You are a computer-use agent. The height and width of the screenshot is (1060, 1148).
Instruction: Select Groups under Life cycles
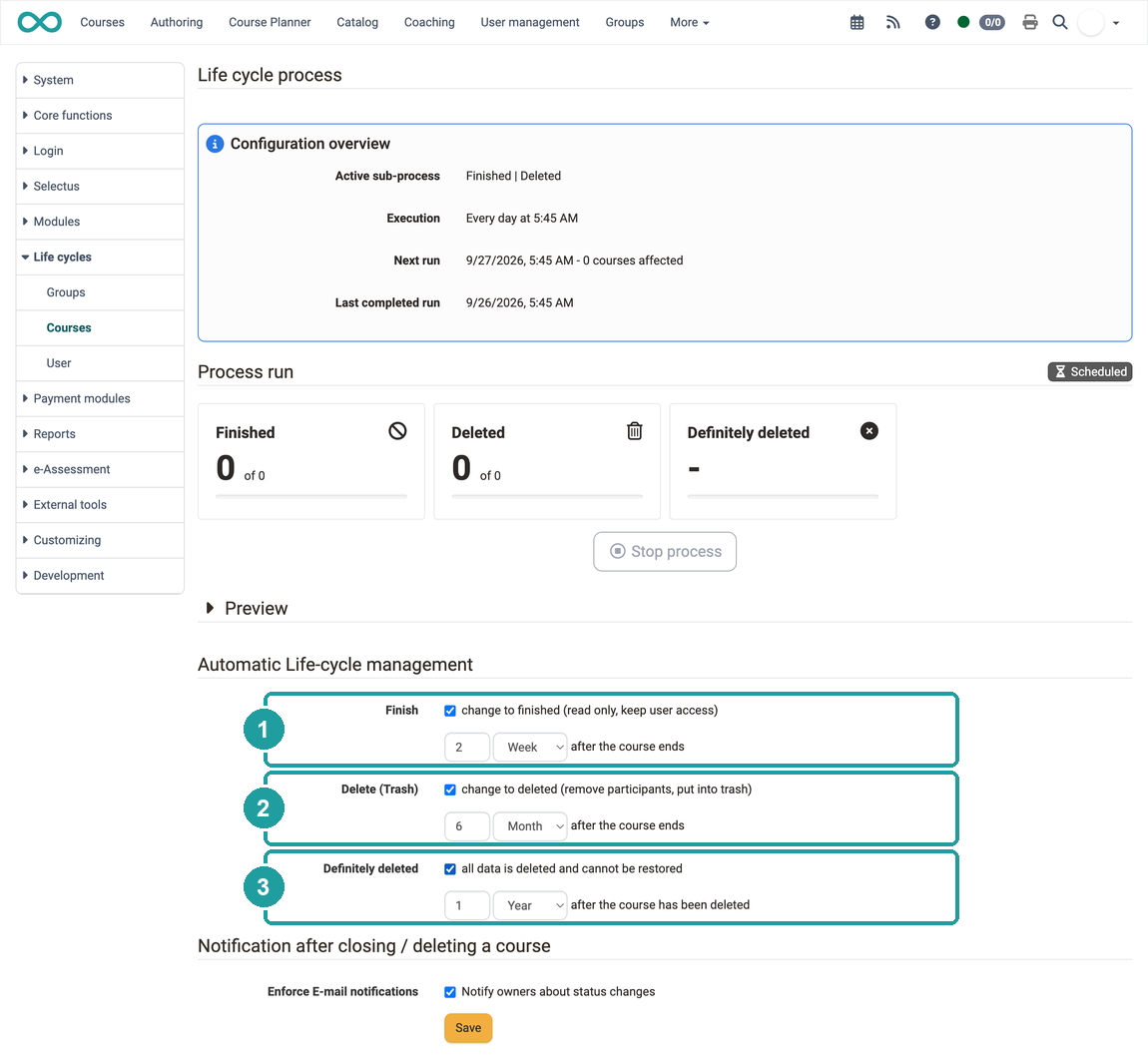(x=100, y=292)
